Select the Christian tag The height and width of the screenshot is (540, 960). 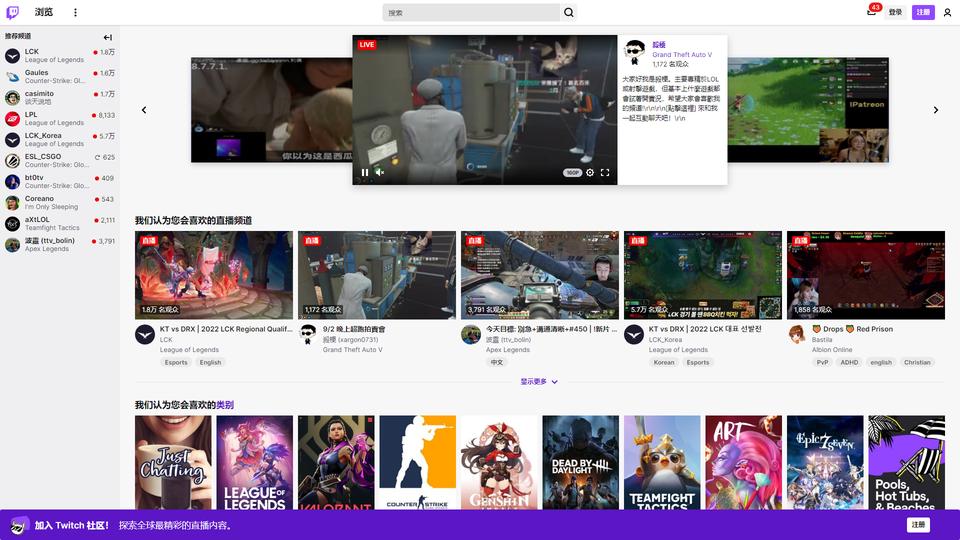click(917, 362)
